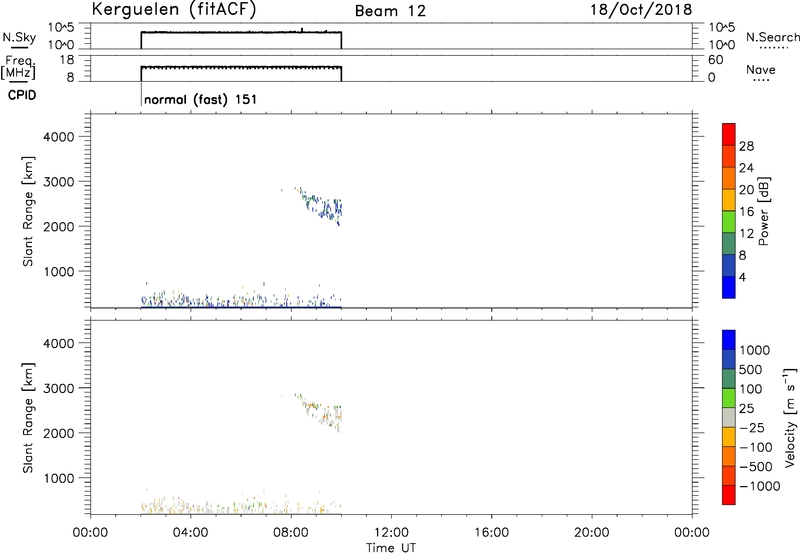Click the blue top segment of Velocity colorbar
The image size is (800, 554).
pos(729,340)
